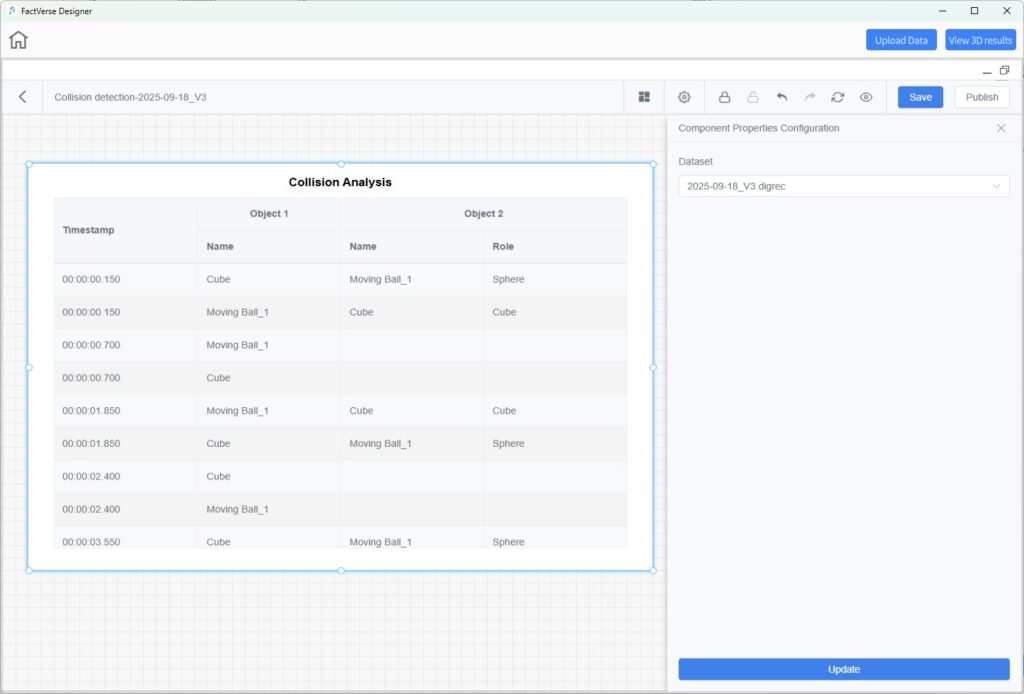1024x694 pixels.
Task: Click the Collision Analysis table title
Action: pyautogui.click(x=340, y=182)
